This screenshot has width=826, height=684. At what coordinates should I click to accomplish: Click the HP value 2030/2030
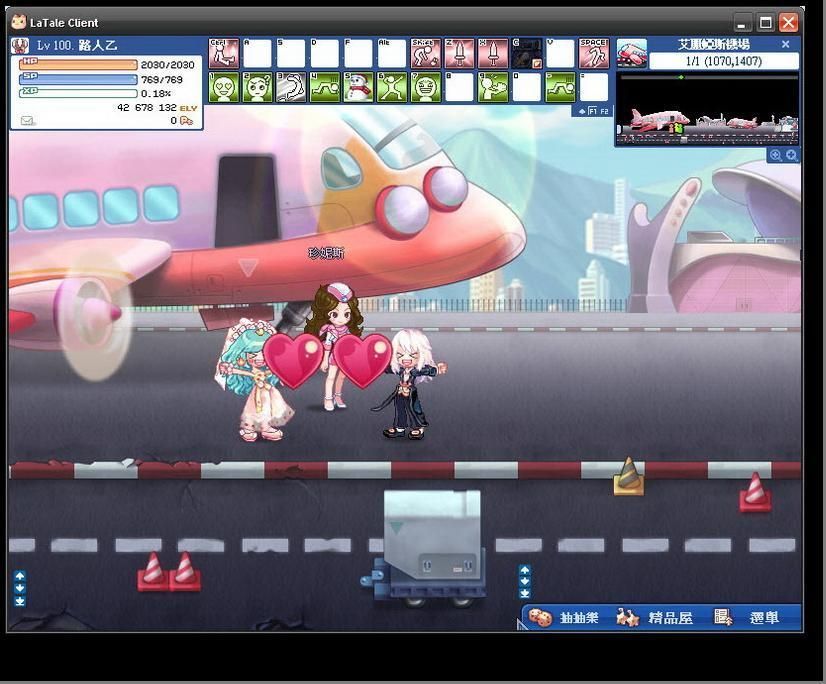tap(168, 65)
